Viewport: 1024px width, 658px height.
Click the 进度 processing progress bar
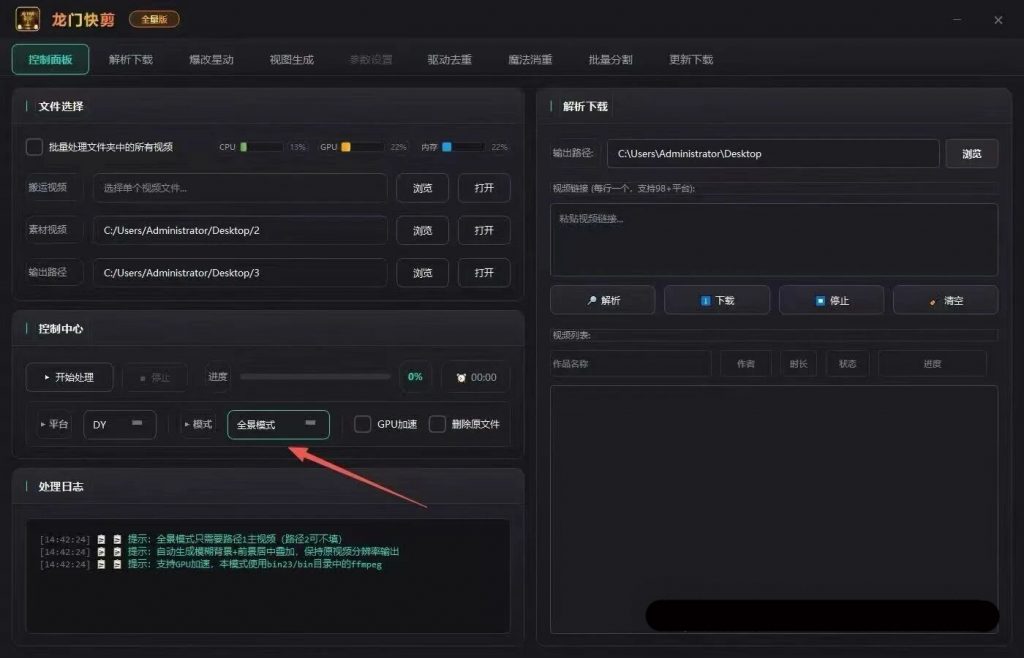click(x=315, y=377)
